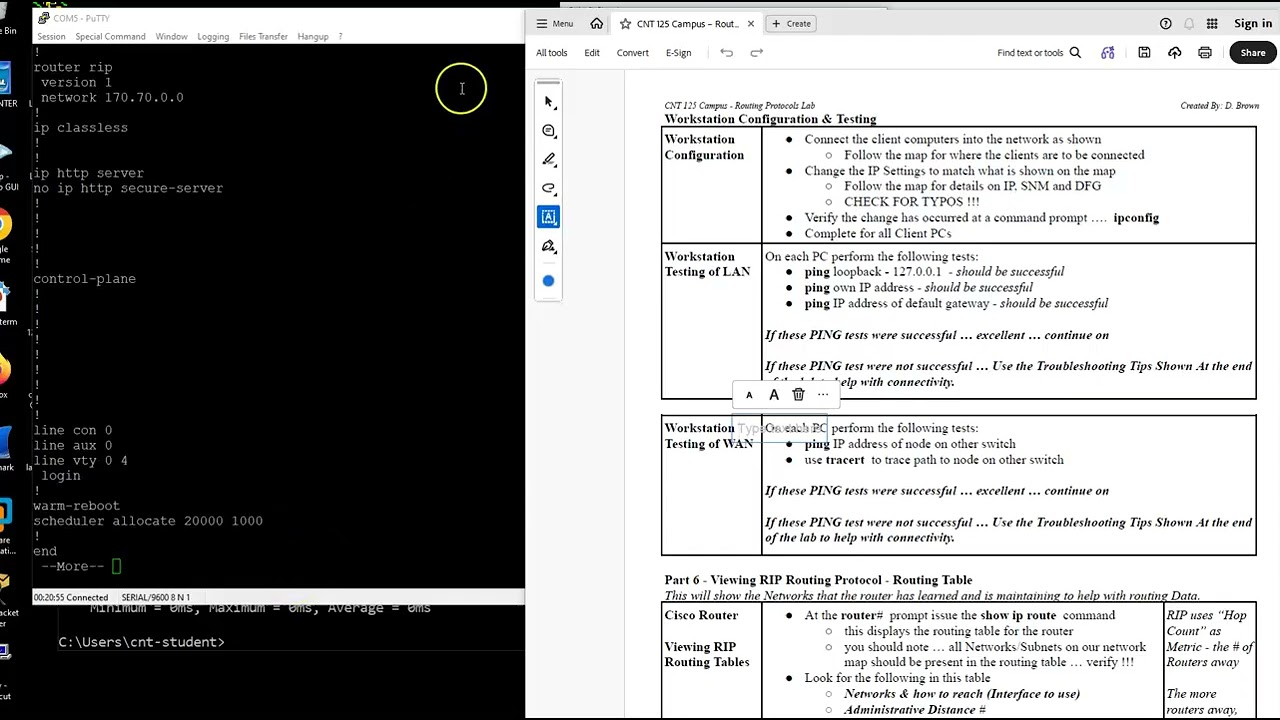Open PuTTY Logging menu
The height and width of the screenshot is (720, 1280).
pos(213,37)
